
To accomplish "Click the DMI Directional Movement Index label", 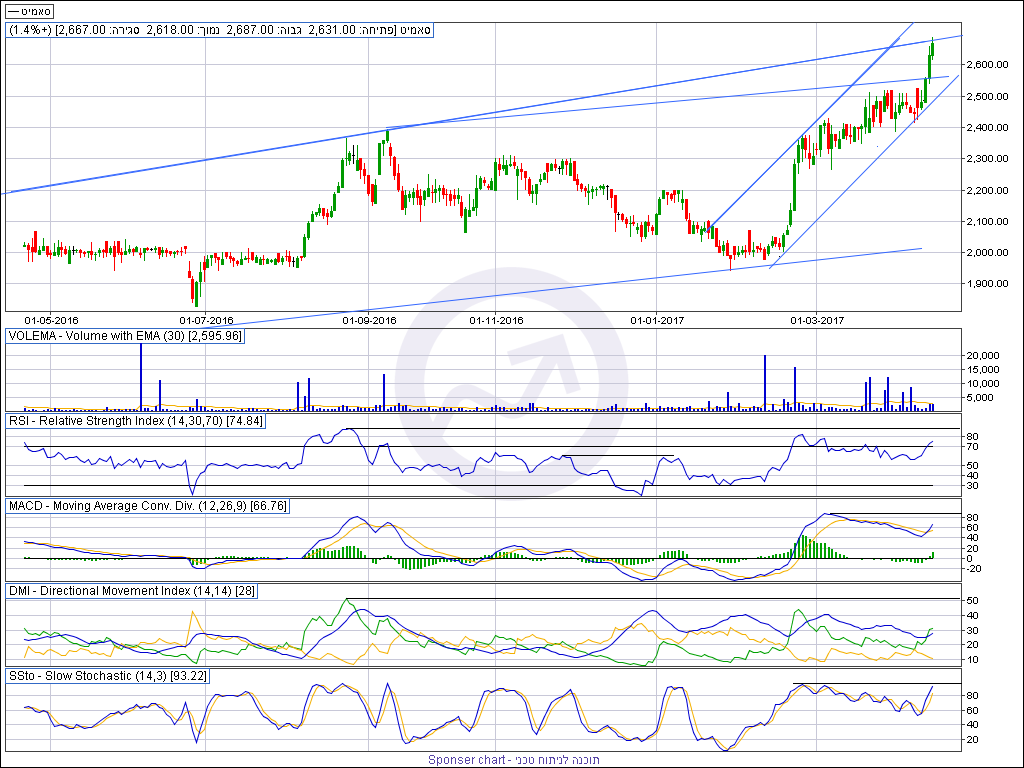I will pos(133,591).
